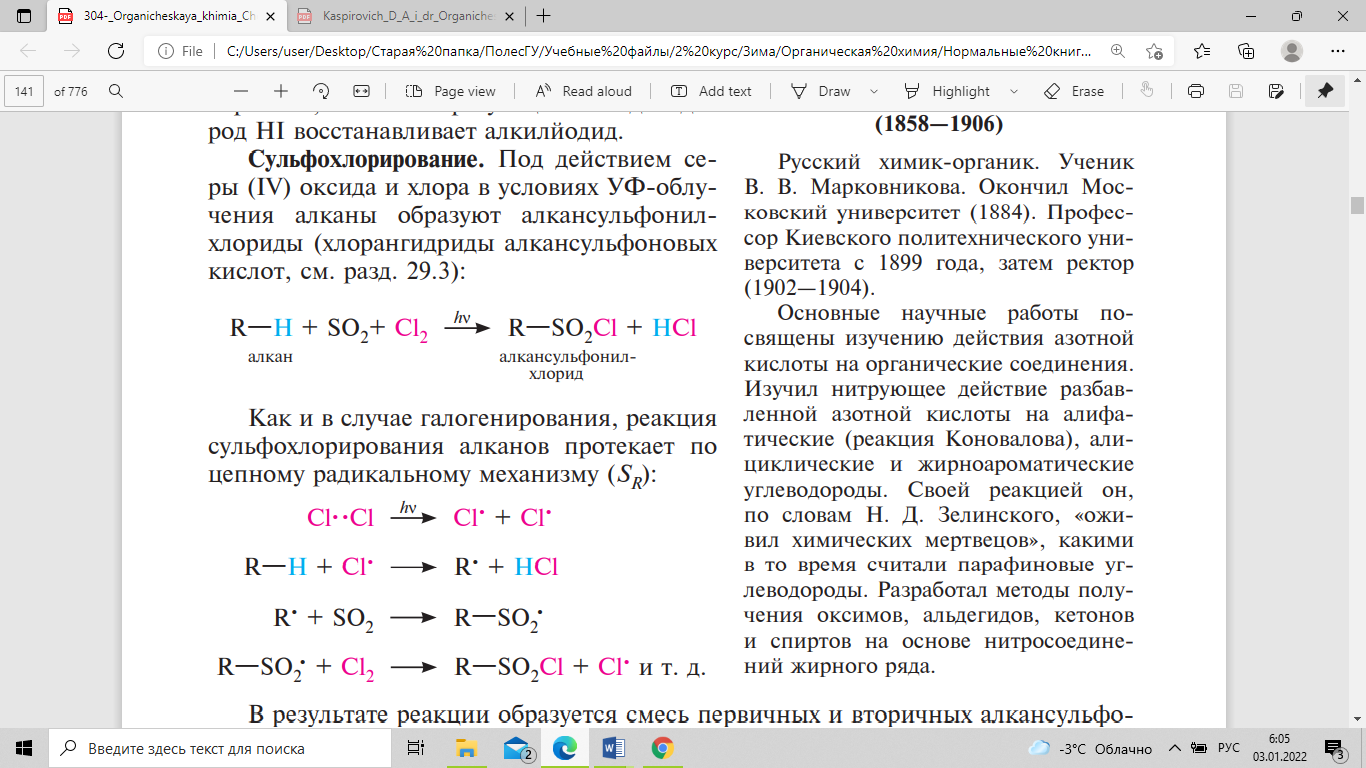
Task: Open a new browser tab
Action: point(544,16)
